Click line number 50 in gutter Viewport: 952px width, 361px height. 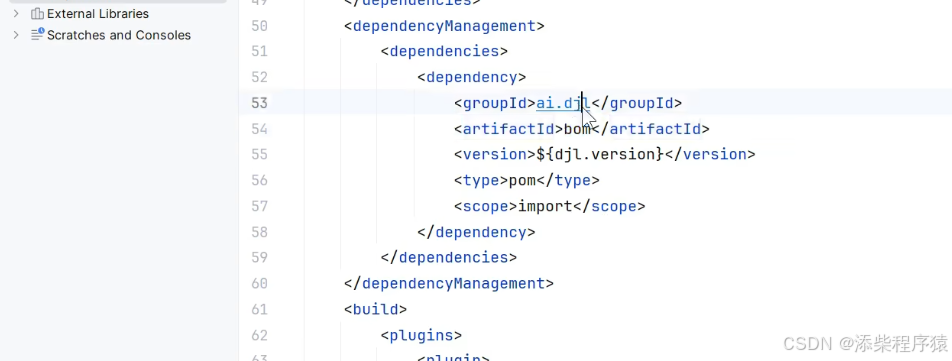coord(259,26)
